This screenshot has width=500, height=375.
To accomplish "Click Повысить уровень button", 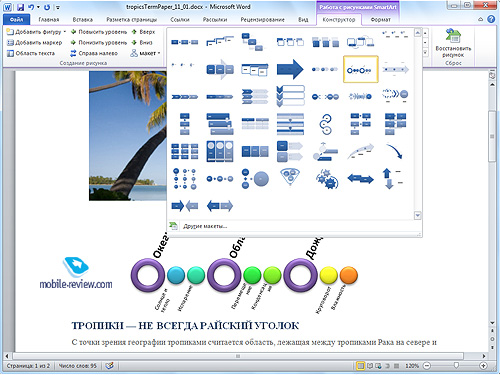I will coord(99,32).
